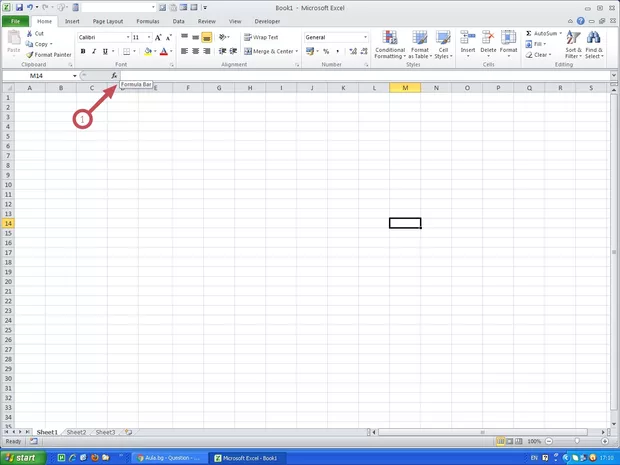Toggle Wrap Text
The height and width of the screenshot is (465, 620).
pos(261,38)
